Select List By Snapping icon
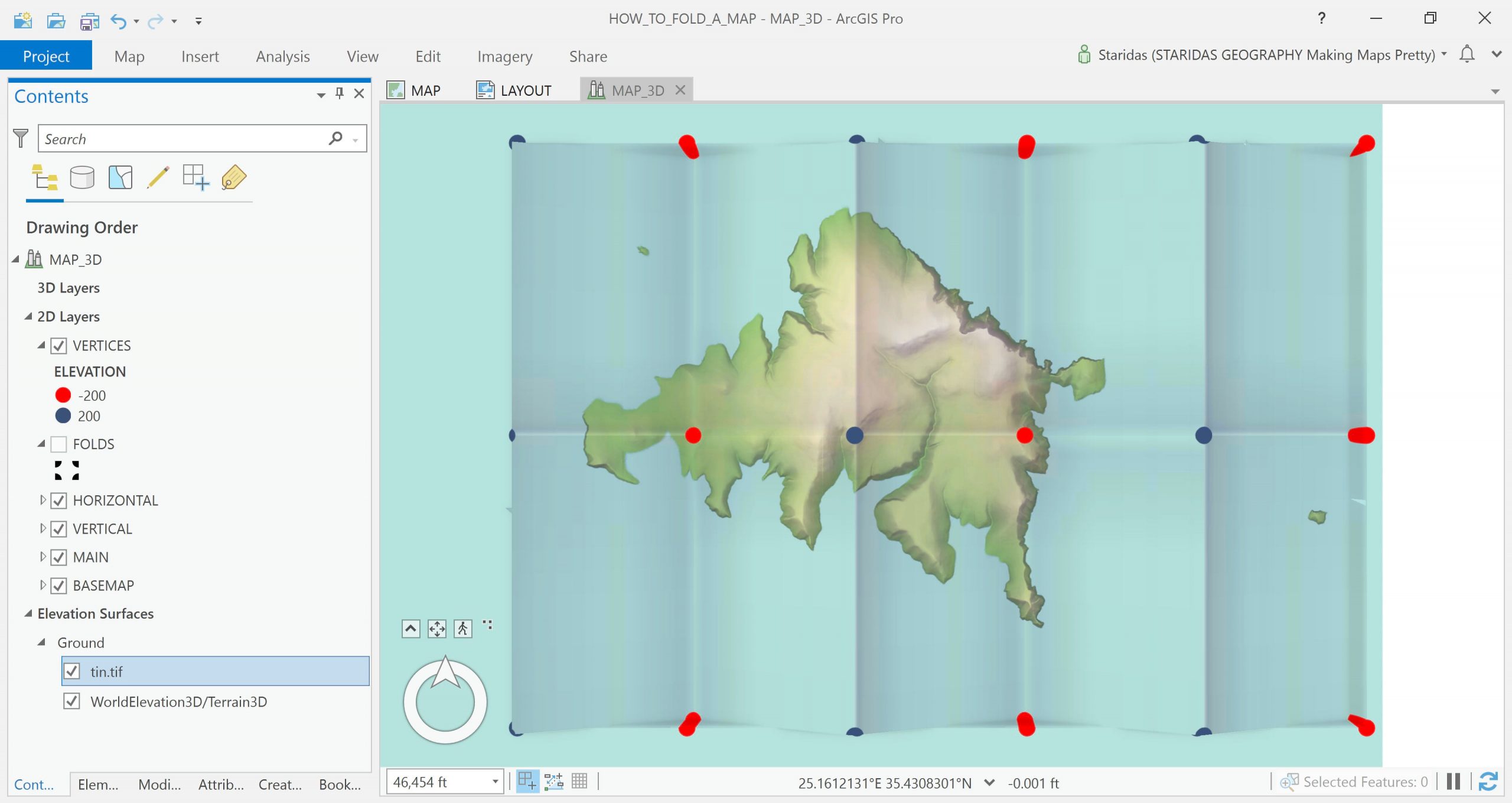The width and height of the screenshot is (1512, 803). [x=195, y=177]
